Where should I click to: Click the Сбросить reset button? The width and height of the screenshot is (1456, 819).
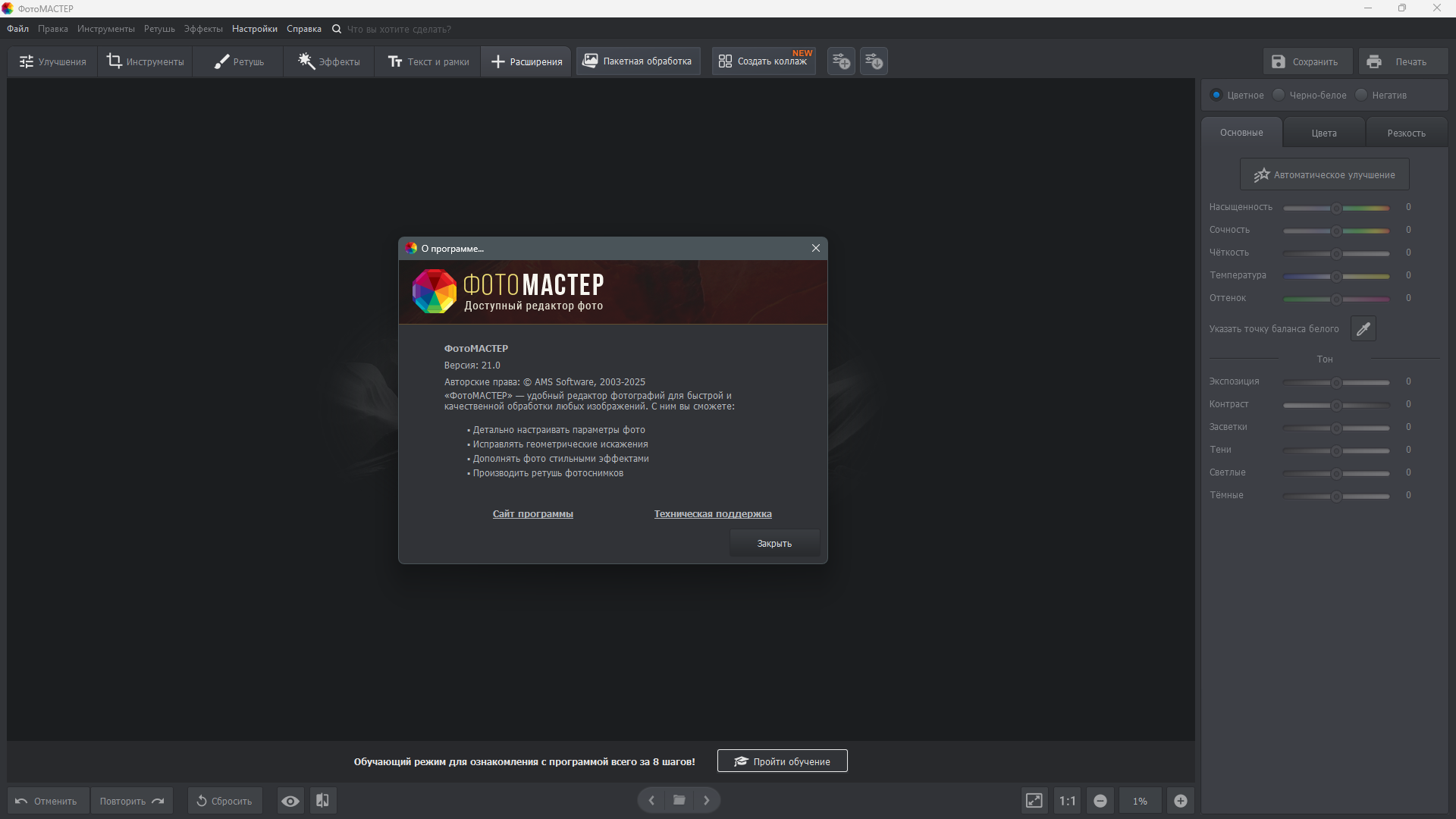click(x=224, y=801)
